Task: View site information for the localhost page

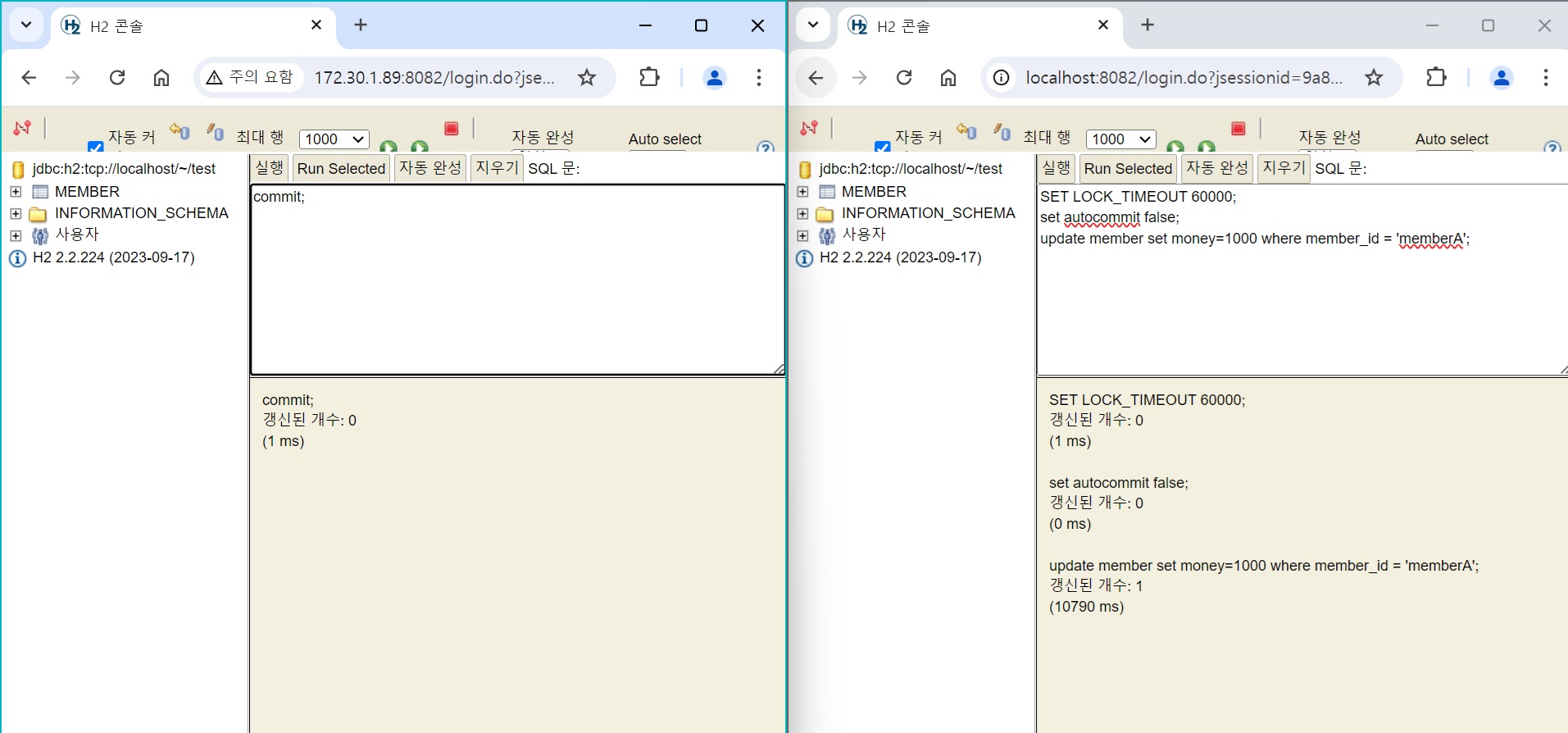Action: pyautogui.click(x=1001, y=77)
